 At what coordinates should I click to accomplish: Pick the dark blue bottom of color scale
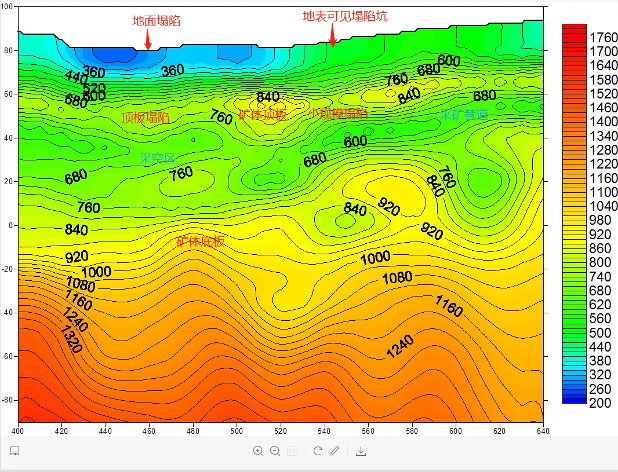click(574, 399)
